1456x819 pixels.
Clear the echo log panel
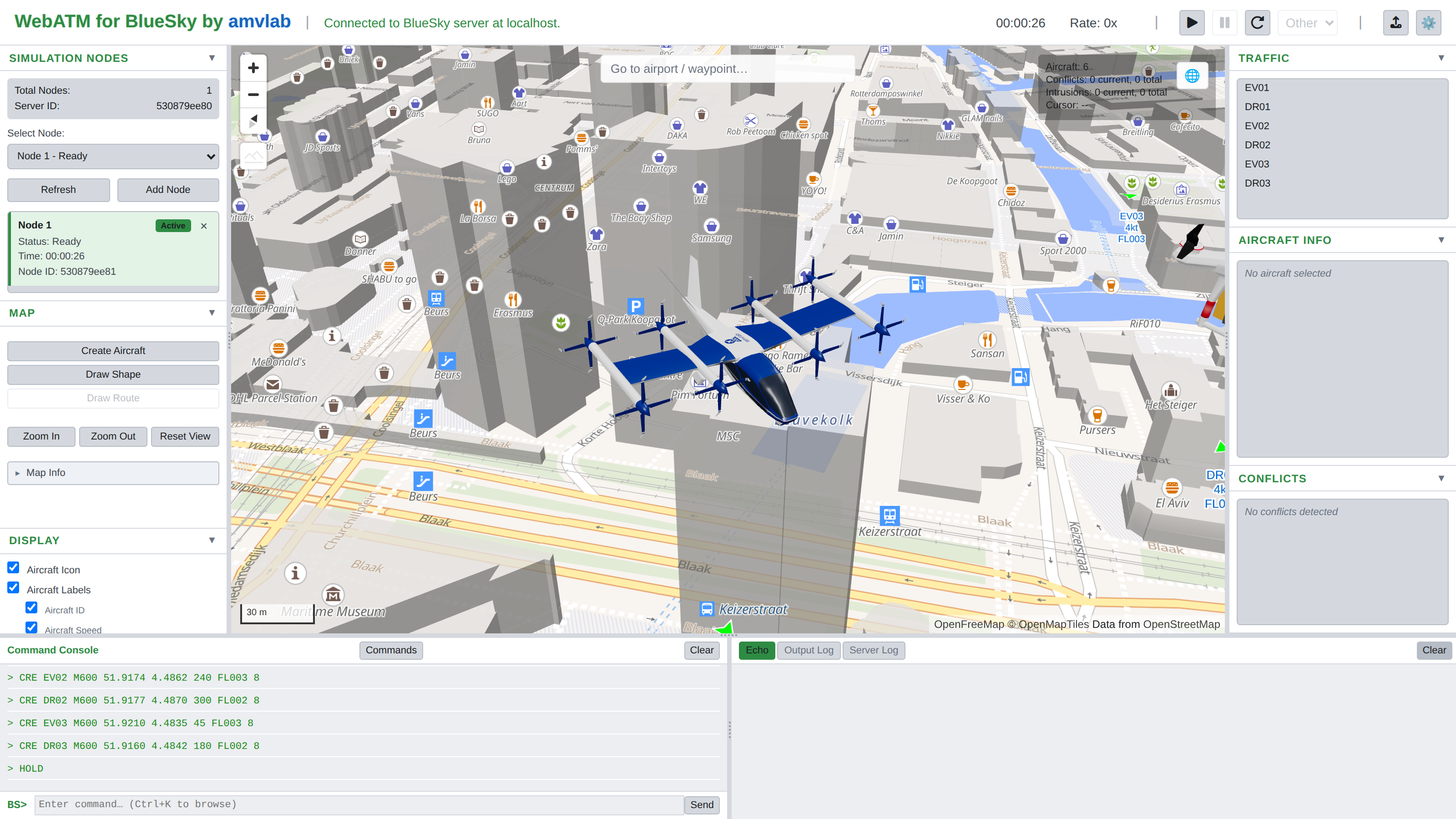pyautogui.click(x=1434, y=650)
